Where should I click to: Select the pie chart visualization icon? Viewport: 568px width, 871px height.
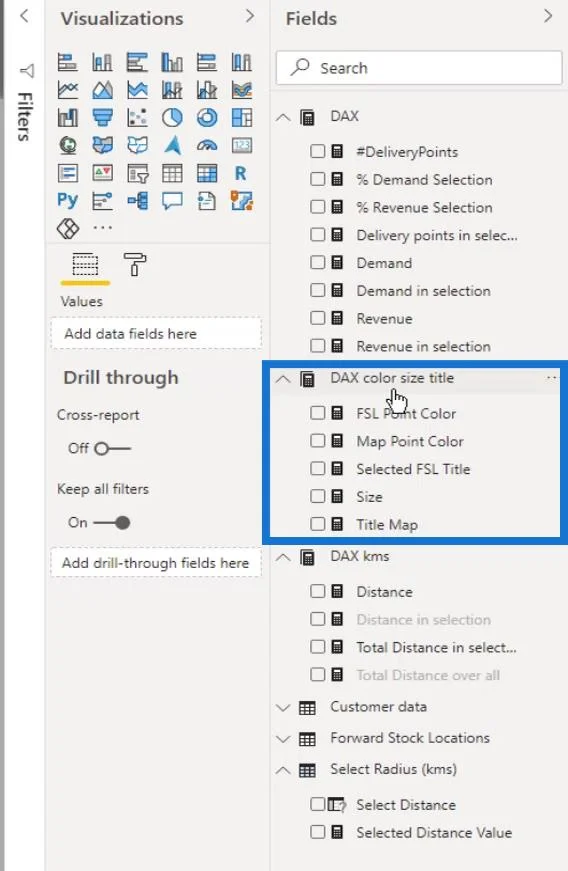point(172,117)
